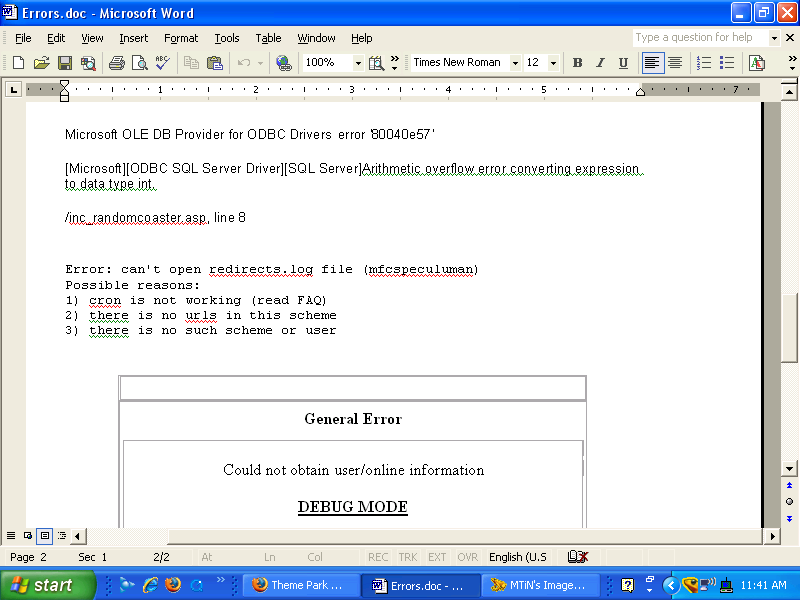Expand hidden Quick Launch icons chevron
The image size is (800, 600).
tap(220, 580)
